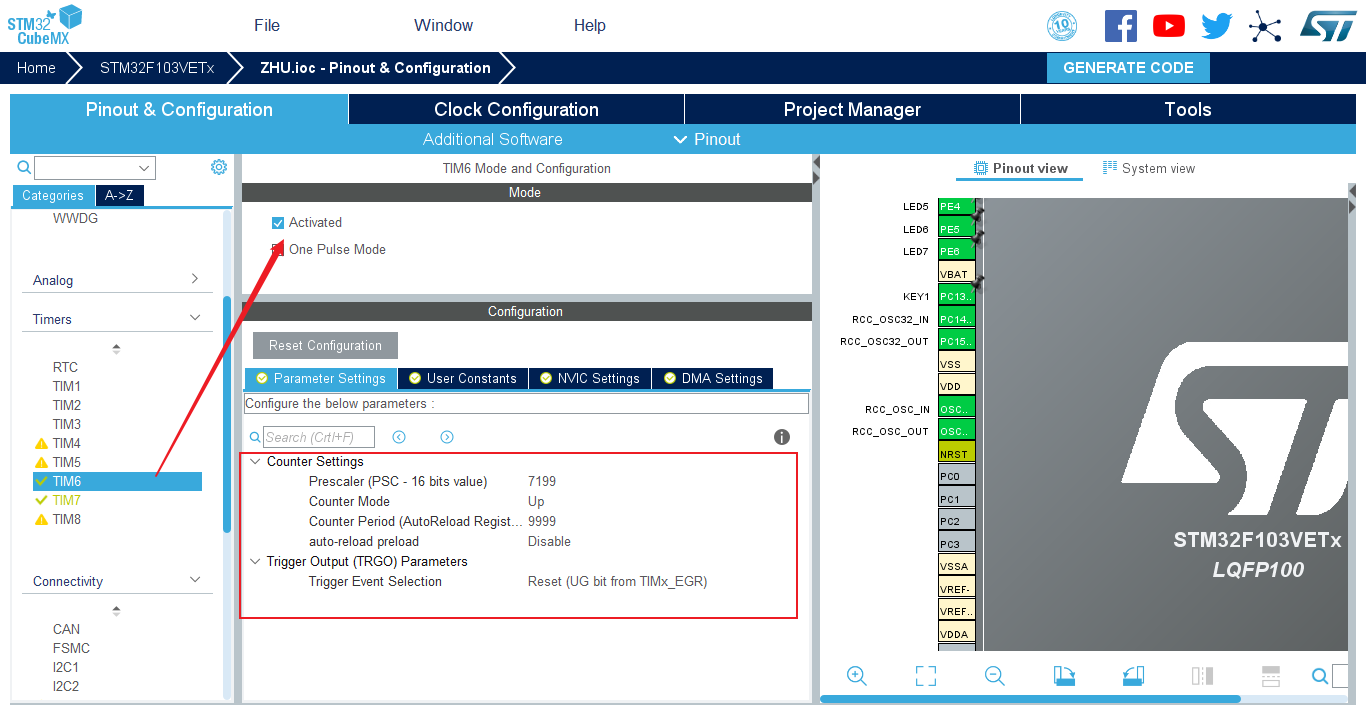Click the pin search magnifier icon
The image size is (1366, 715).
1321,677
